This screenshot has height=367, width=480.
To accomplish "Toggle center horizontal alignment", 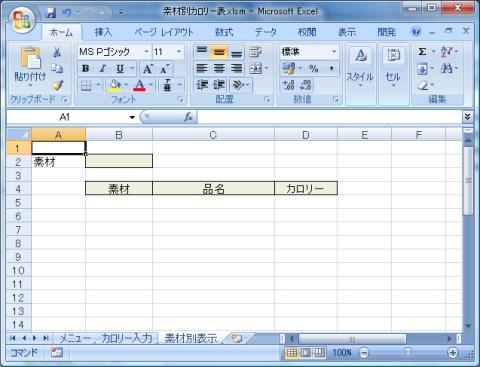I will click(x=219, y=69).
